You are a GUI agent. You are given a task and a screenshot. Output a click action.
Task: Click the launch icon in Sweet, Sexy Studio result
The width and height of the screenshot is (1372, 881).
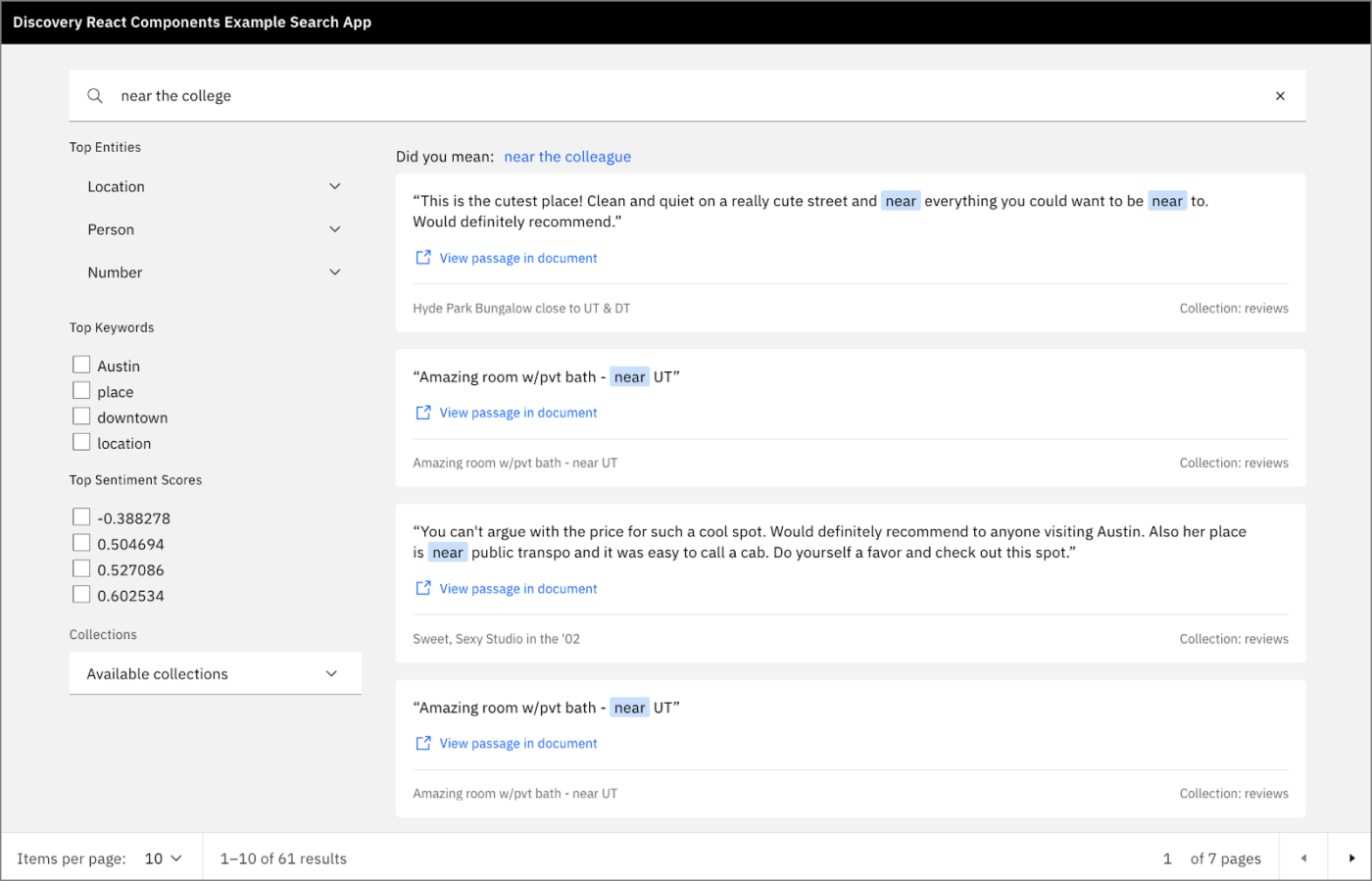423,588
